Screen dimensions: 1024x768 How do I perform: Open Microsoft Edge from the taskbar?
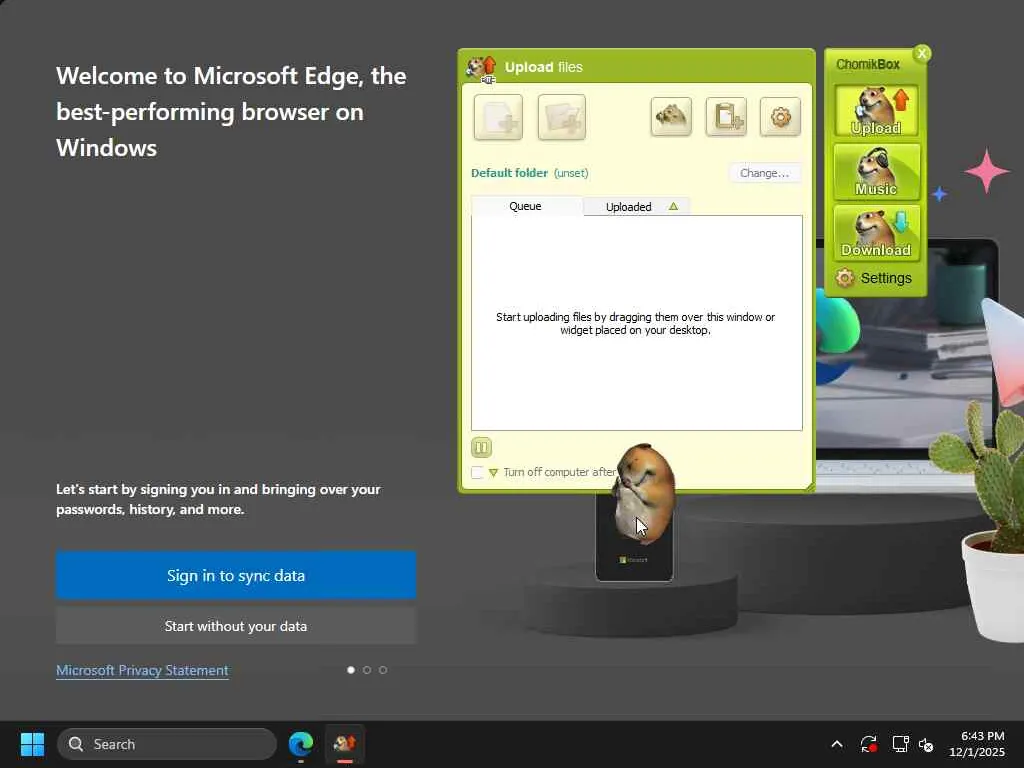[301, 744]
